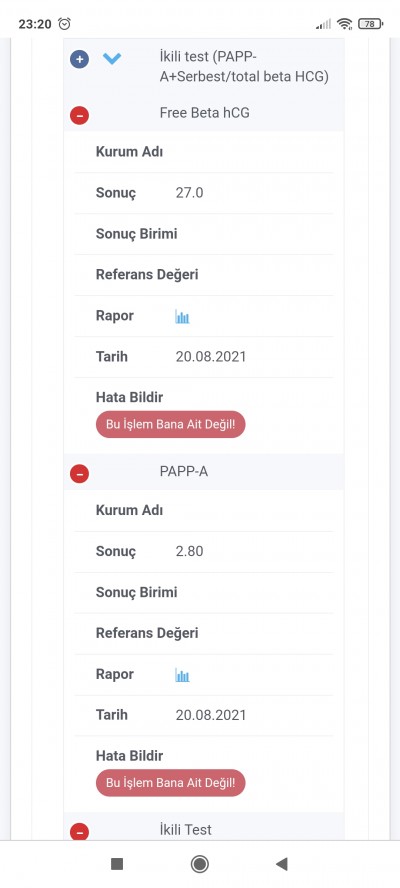
Task: Tap the Android back navigation button
Action: [282, 864]
